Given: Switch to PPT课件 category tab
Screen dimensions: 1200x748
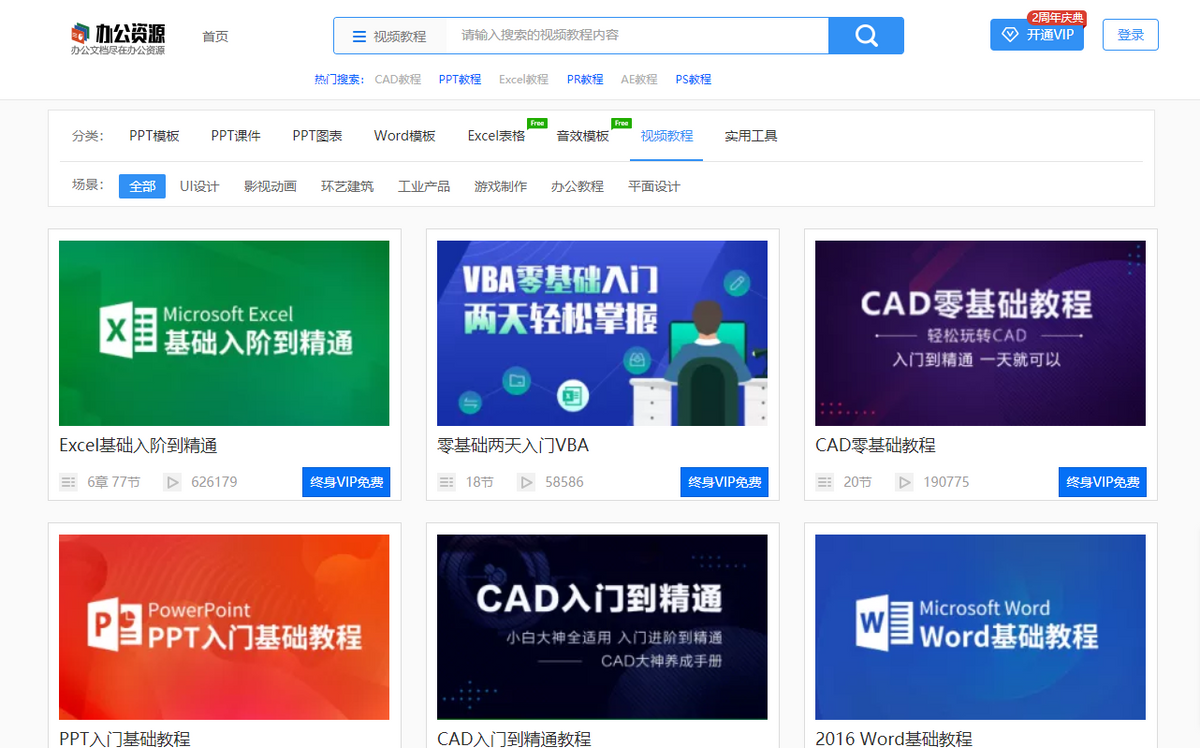Looking at the screenshot, I should [x=236, y=136].
